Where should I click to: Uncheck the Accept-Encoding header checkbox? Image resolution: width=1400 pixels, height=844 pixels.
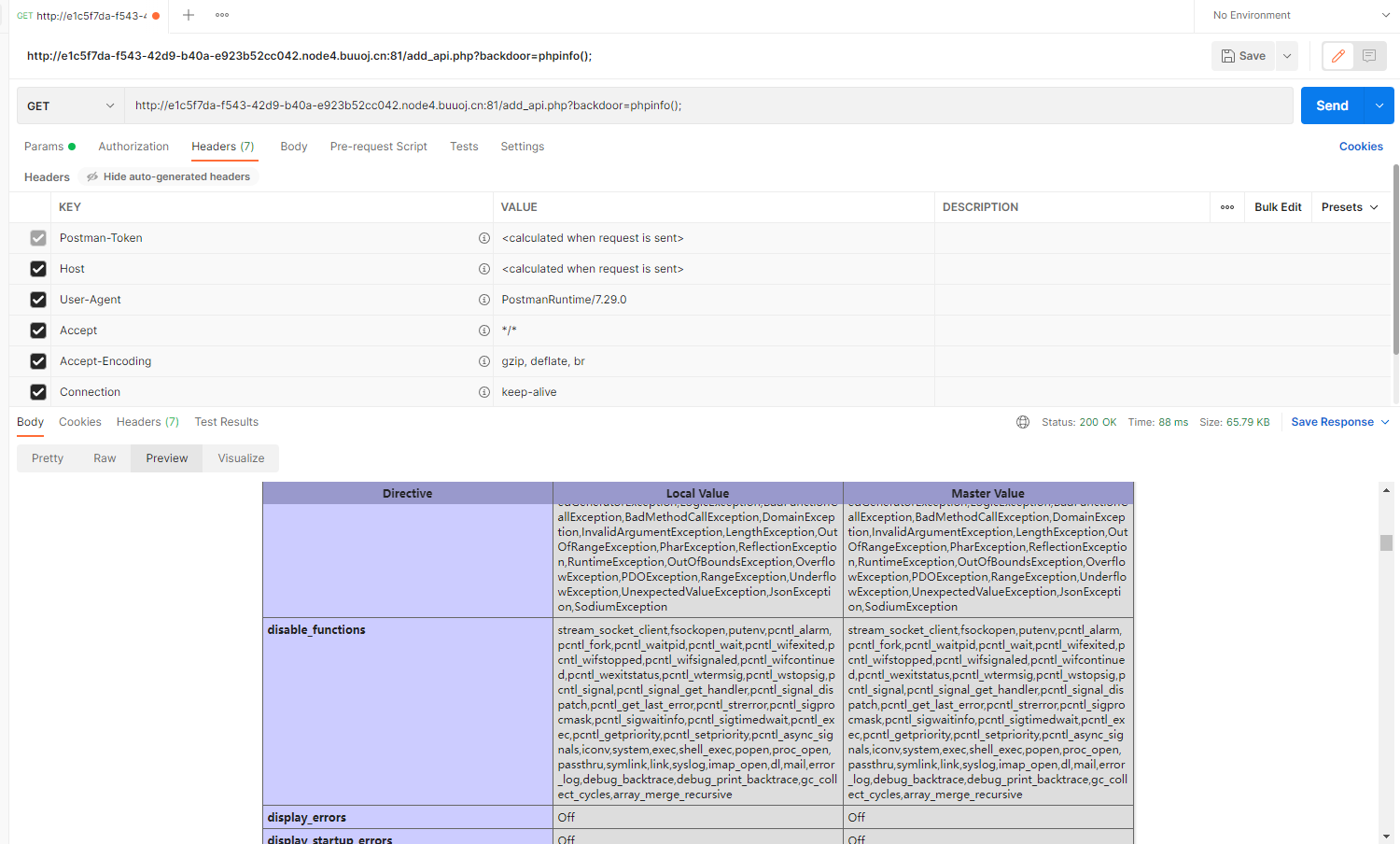tap(38, 361)
